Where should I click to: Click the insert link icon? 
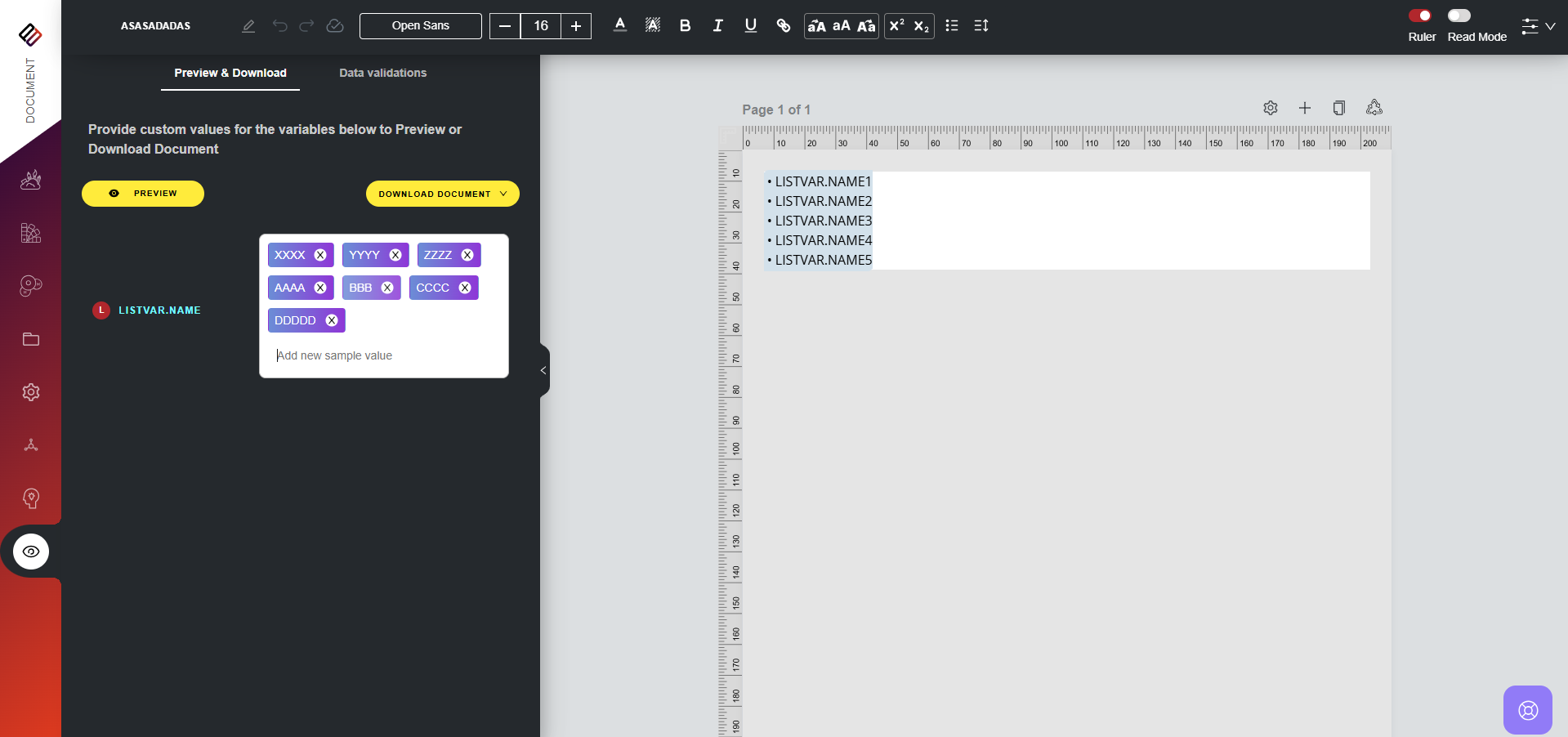click(783, 26)
